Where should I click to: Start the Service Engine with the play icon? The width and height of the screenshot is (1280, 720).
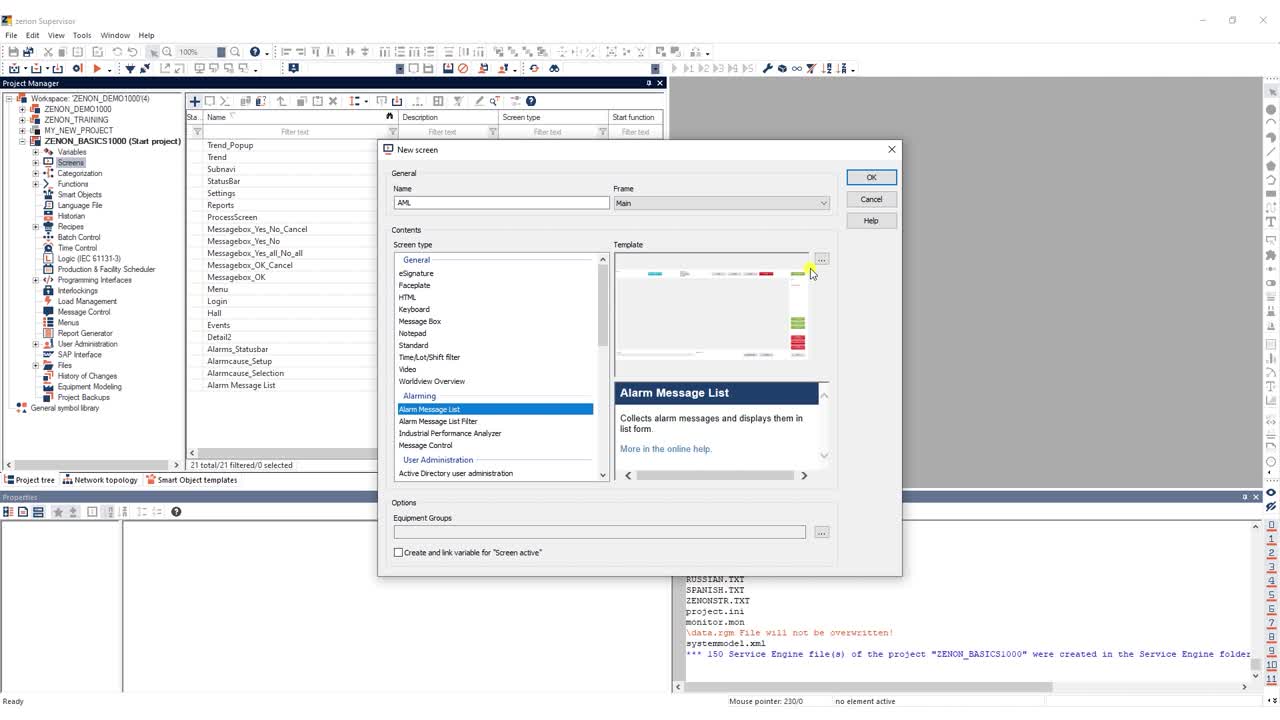click(97, 68)
